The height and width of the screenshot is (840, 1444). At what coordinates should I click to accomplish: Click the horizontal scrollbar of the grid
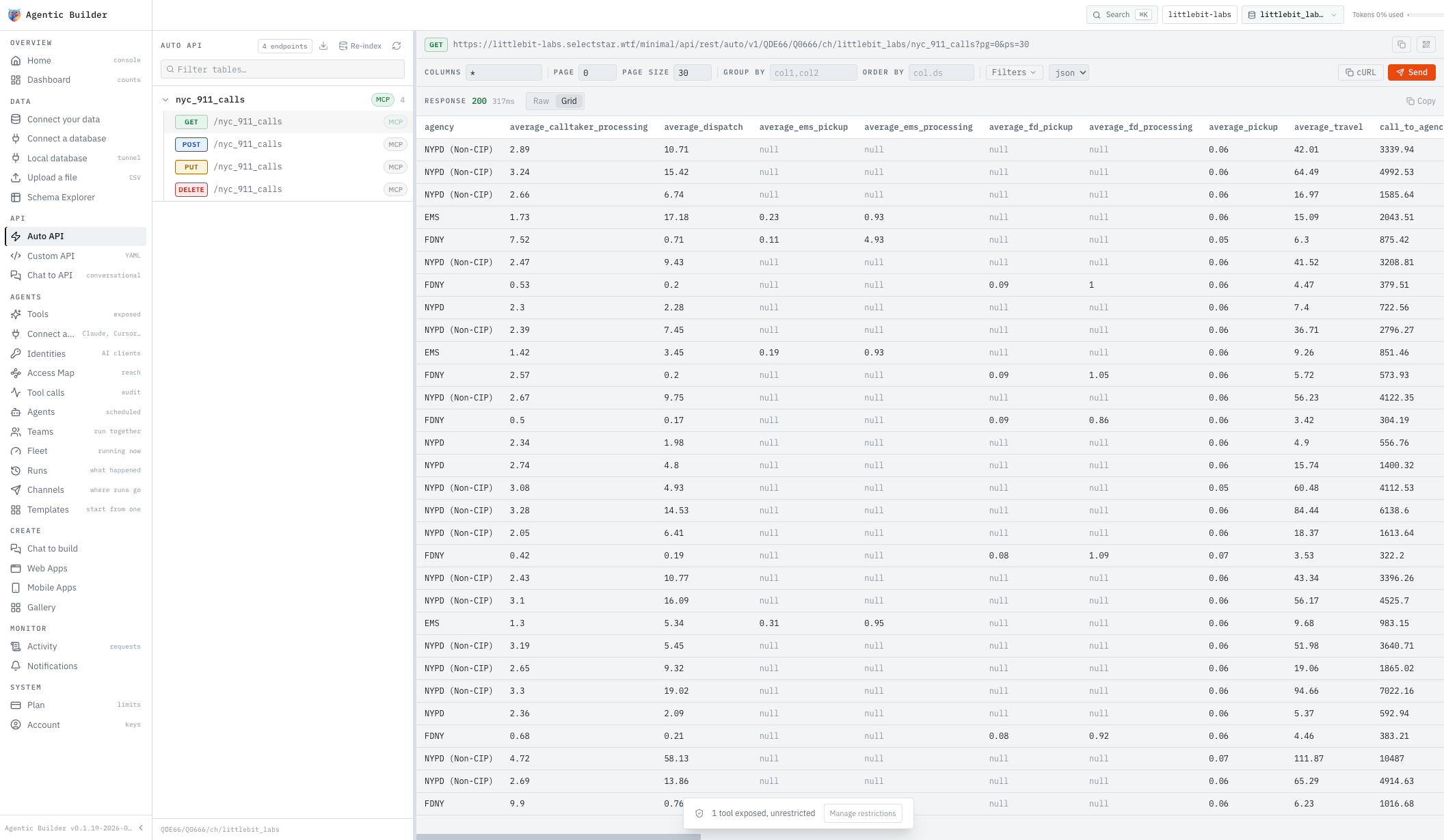click(x=559, y=837)
